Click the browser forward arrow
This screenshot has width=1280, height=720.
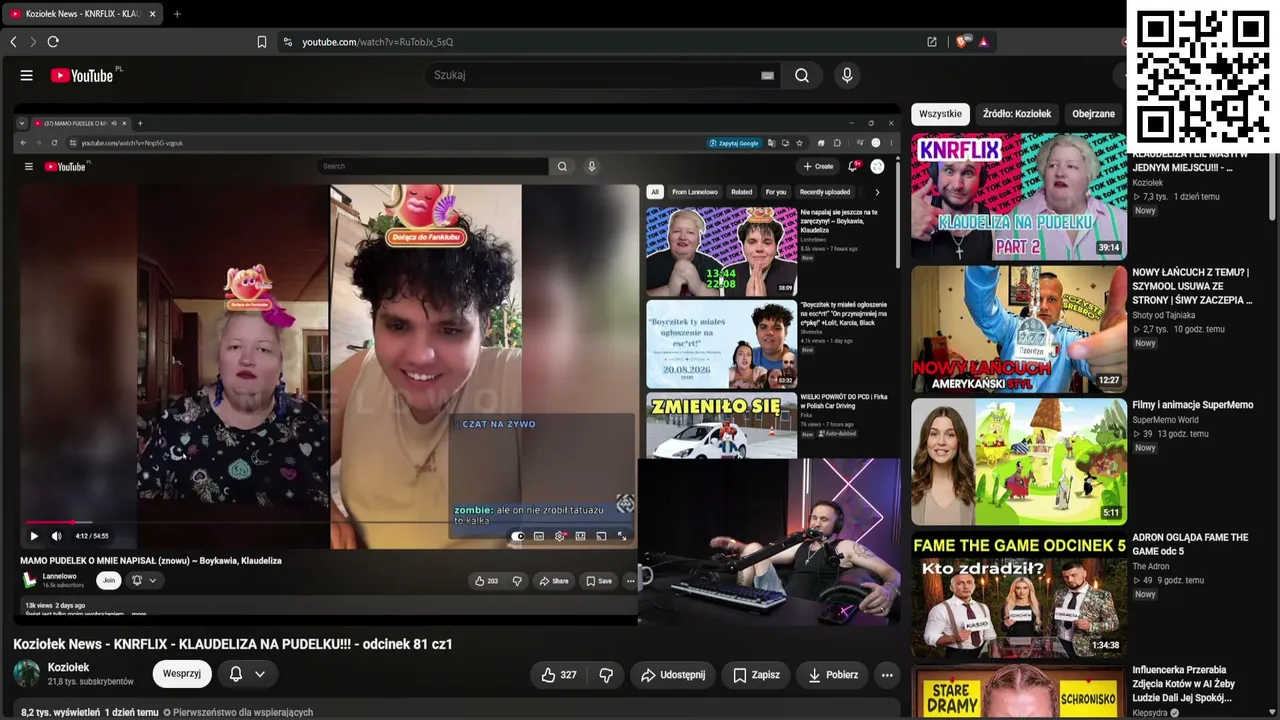click(32, 42)
